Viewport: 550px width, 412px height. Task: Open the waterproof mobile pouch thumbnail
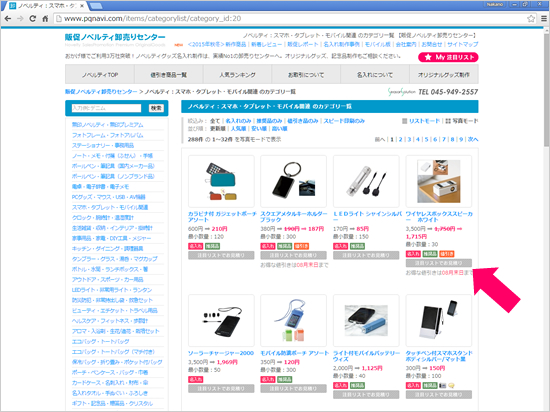[294, 320]
